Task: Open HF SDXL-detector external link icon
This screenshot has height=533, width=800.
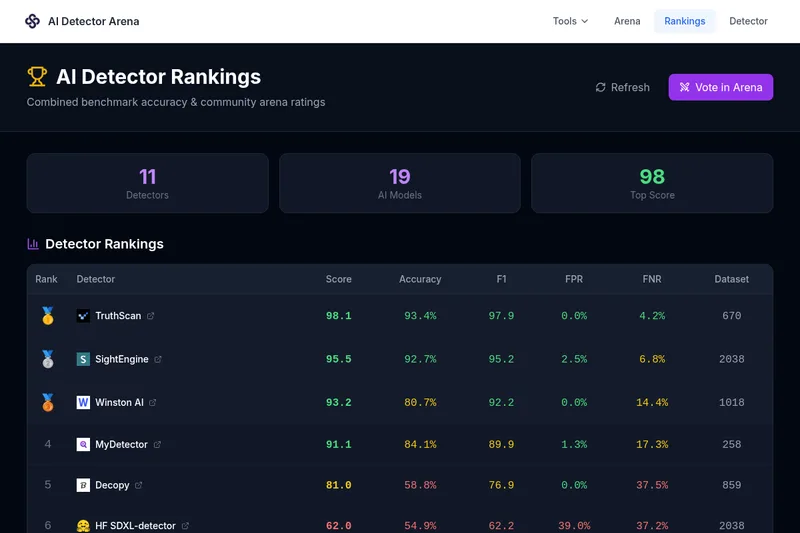Action: [x=185, y=526]
